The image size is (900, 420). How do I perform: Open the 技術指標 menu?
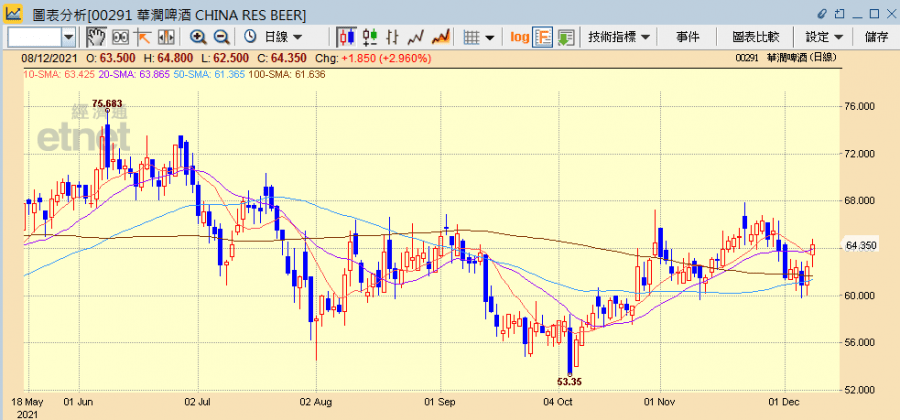pyautogui.click(x=620, y=37)
